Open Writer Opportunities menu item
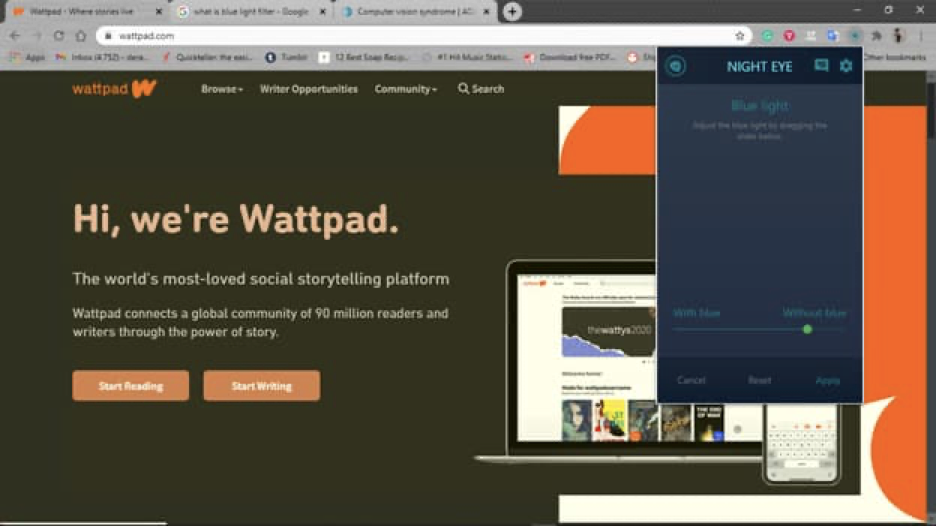The image size is (936, 526). click(x=309, y=89)
